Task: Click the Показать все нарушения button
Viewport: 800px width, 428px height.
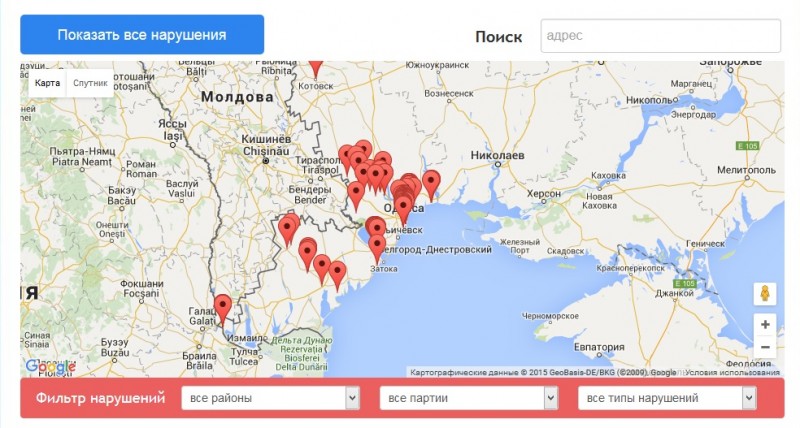Action: point(142,35)
